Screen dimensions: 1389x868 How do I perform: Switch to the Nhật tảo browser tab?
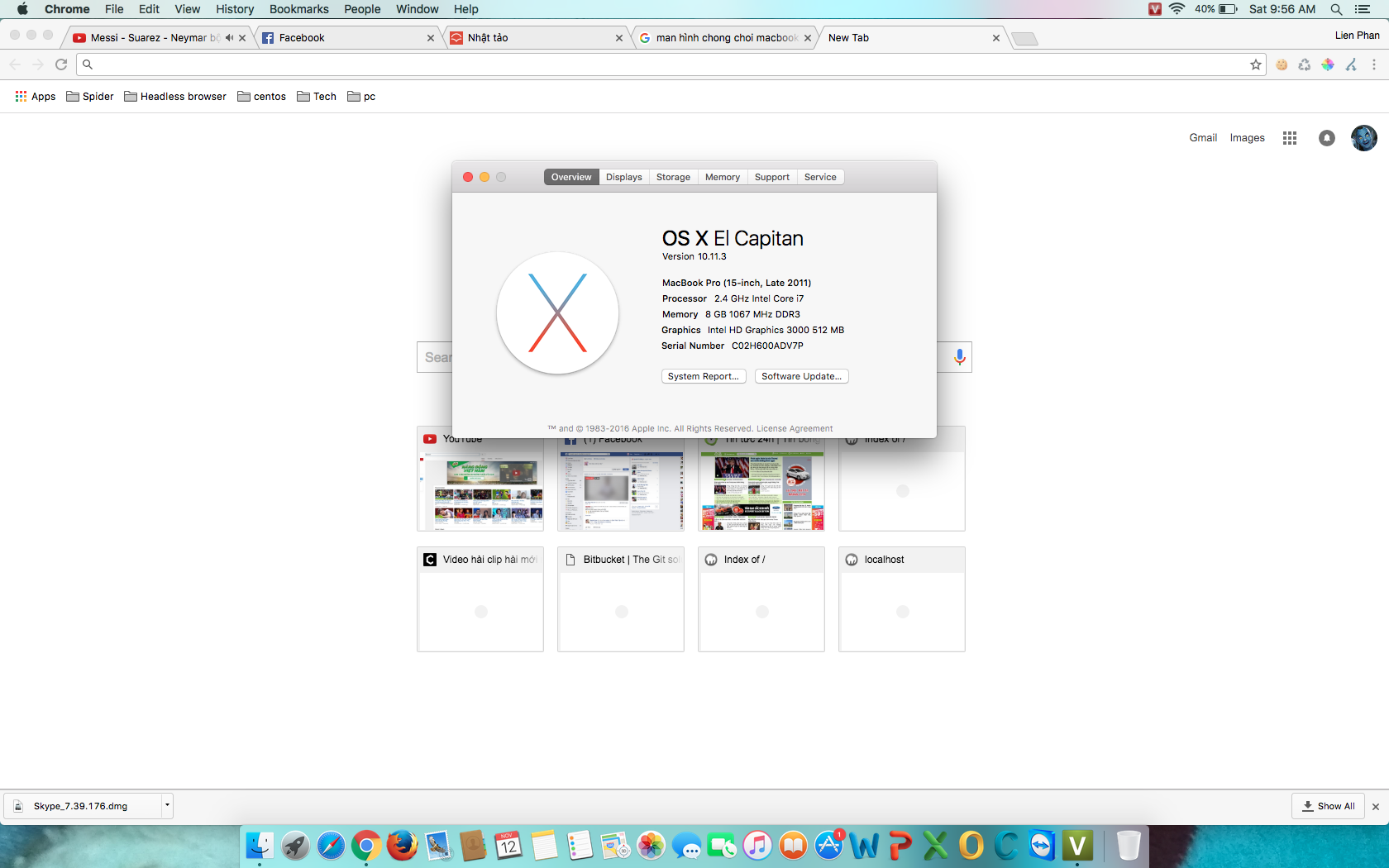(x=536, y=38)
